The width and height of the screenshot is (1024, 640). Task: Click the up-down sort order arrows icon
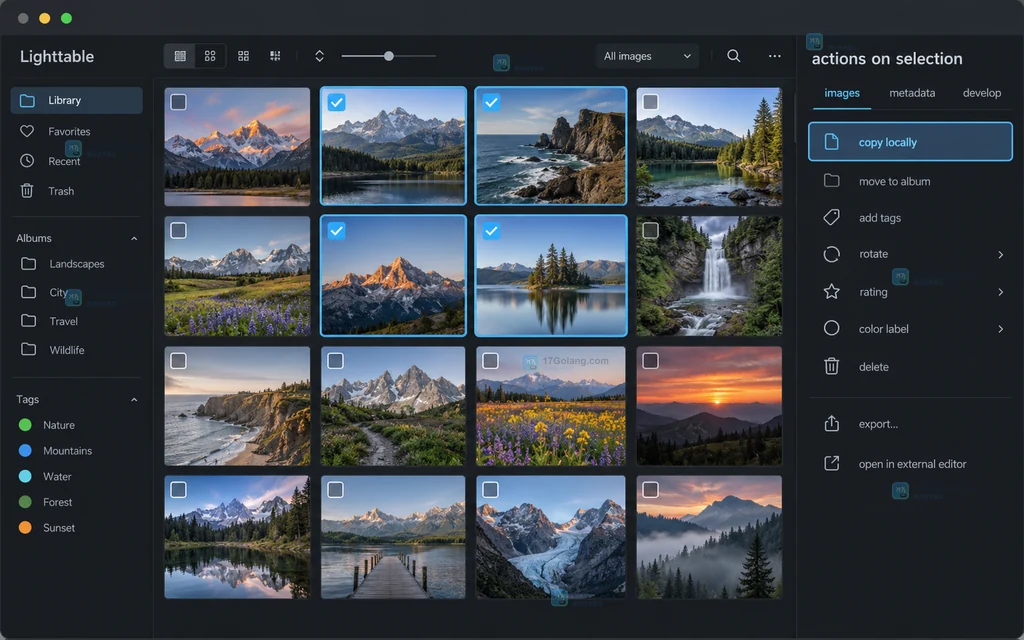click(319, 56)
